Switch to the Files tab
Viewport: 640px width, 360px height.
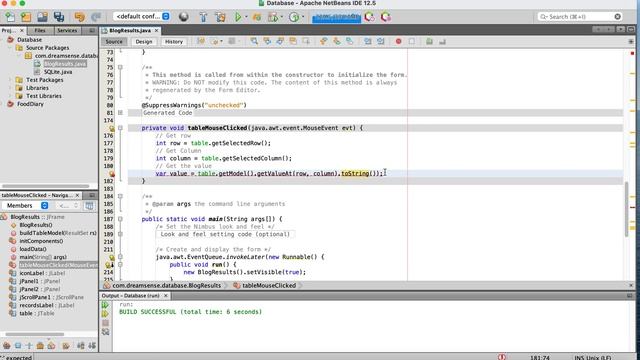pyautogui.click(x=40, y=31)
